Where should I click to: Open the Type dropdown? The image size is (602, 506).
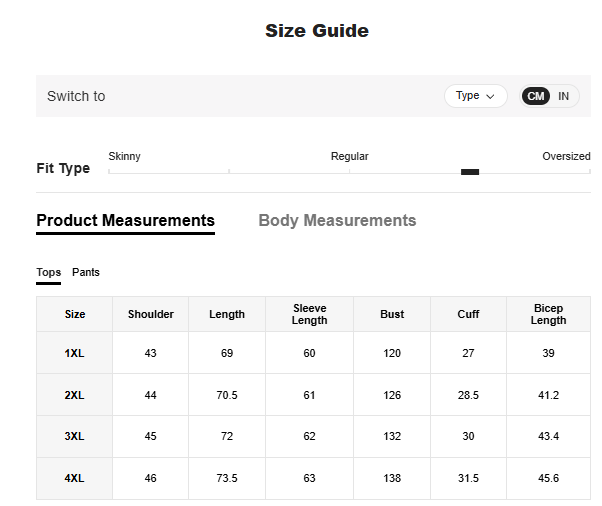click(475, 96)
